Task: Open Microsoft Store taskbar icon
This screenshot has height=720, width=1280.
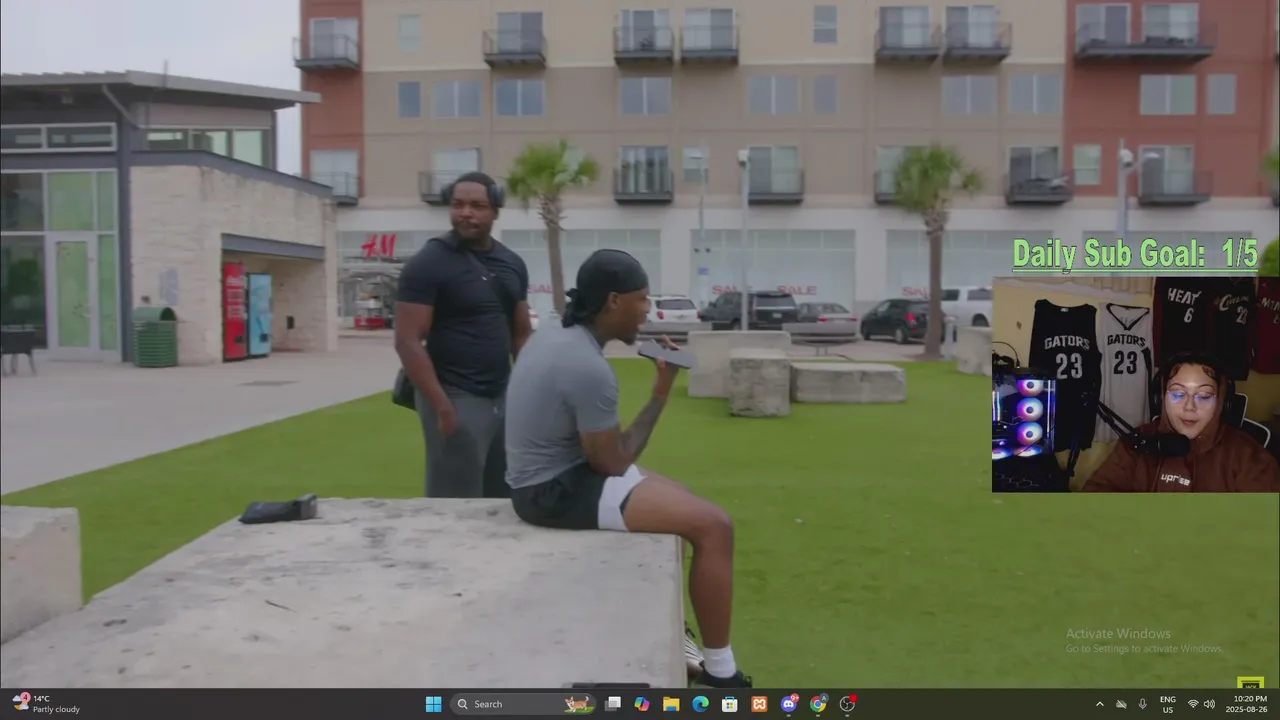Action: click(x=730, y=704)
